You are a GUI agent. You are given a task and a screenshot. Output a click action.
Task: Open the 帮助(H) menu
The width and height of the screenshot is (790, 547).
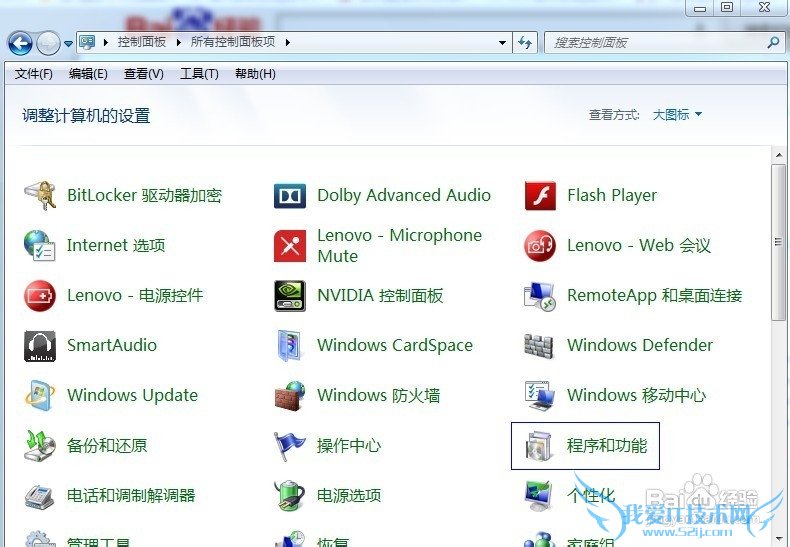click(x=255, y=74)
